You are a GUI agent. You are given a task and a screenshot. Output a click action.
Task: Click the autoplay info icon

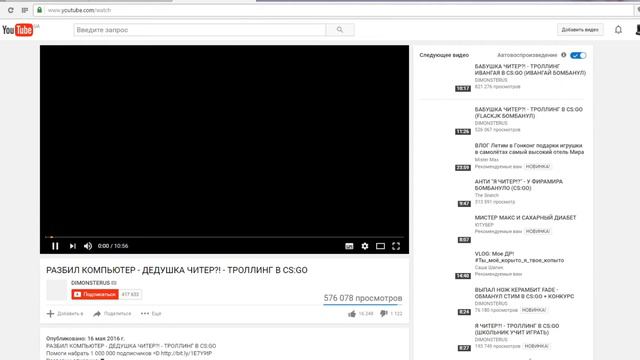563,55
